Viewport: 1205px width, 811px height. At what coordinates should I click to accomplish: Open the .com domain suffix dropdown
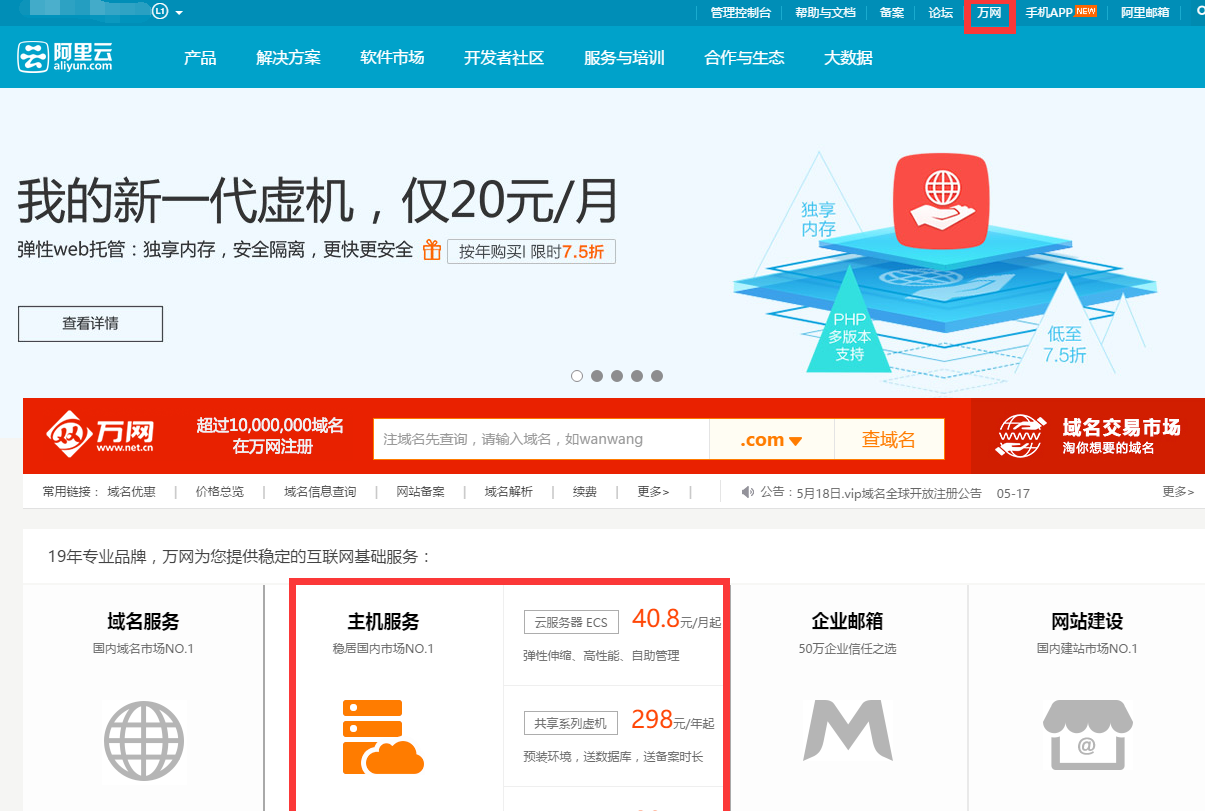pyautogui.click(x=771, y=440)
